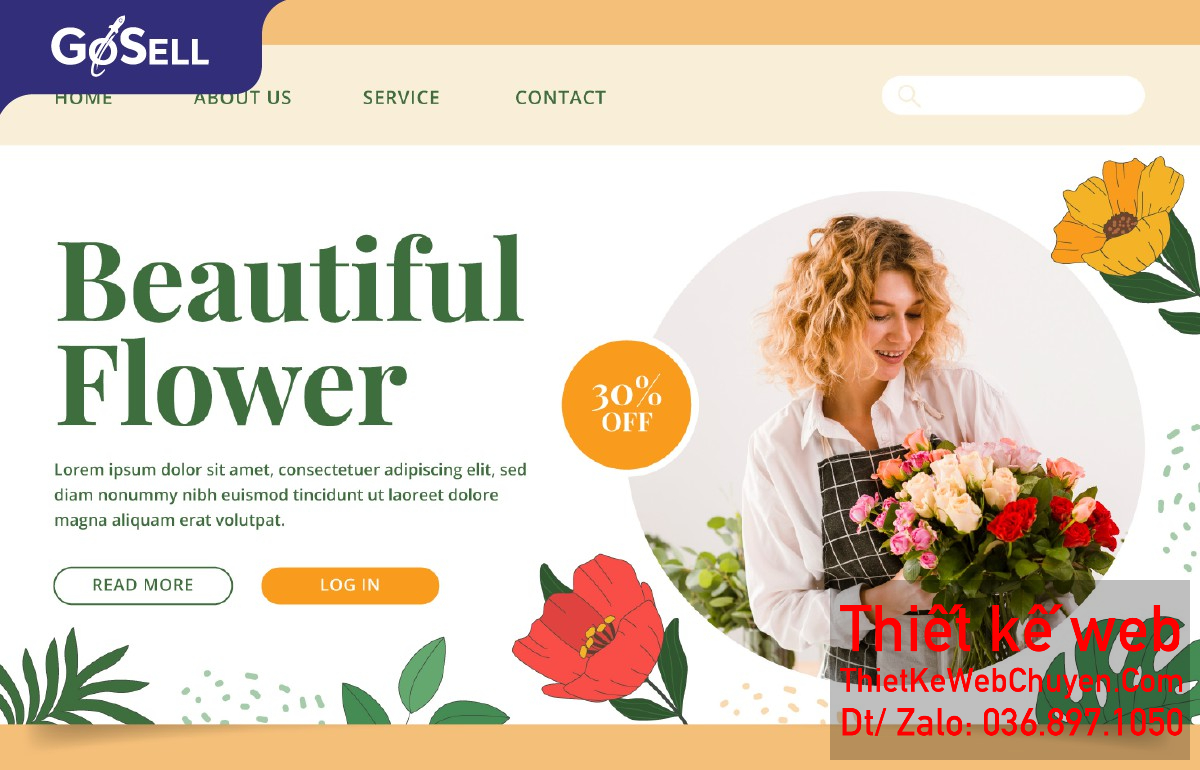Screen dimensions: 1200x770
Task: Open the SERVICE menu item
Action: [x=401, y=98]
